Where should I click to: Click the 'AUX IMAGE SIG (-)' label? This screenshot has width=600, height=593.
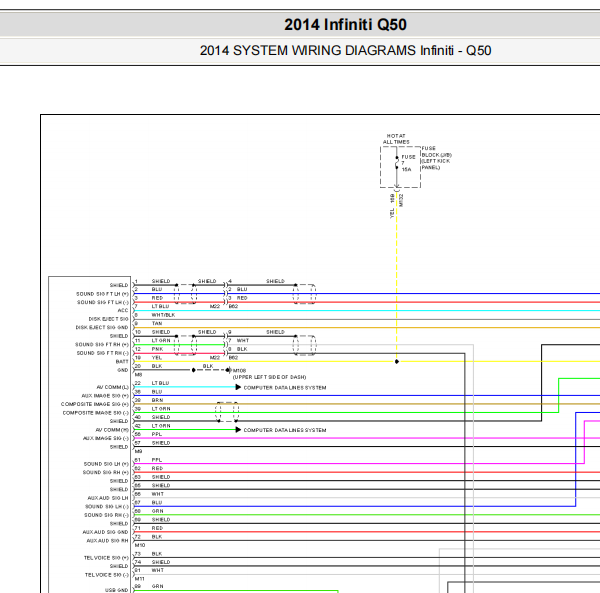pyautogui.click(x=106, y=438)
